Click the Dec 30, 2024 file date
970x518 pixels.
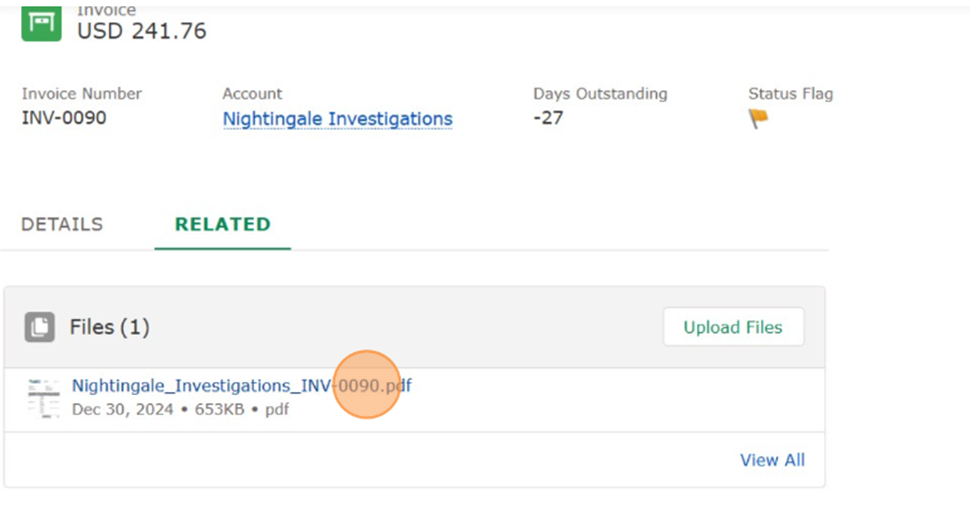122,409
